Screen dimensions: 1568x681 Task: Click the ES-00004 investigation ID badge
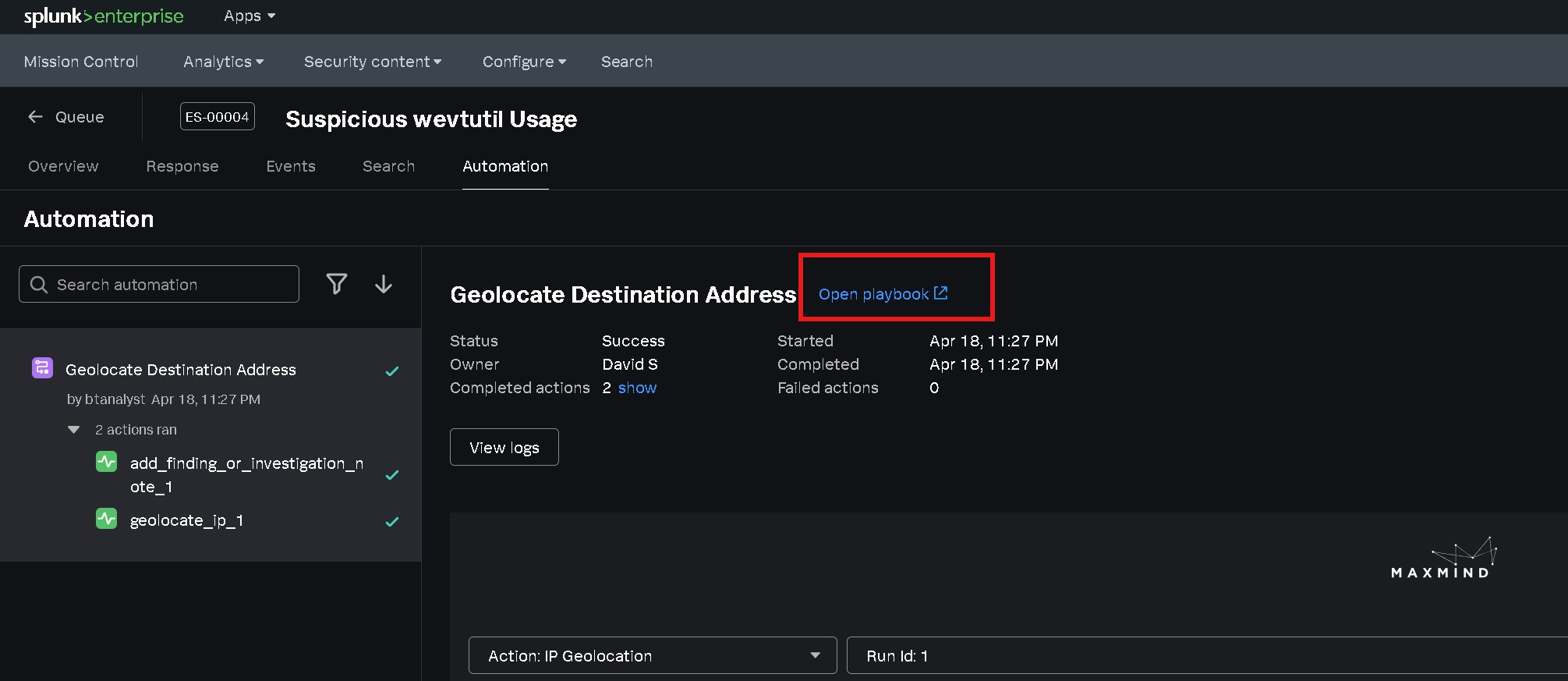coord(218,117)
